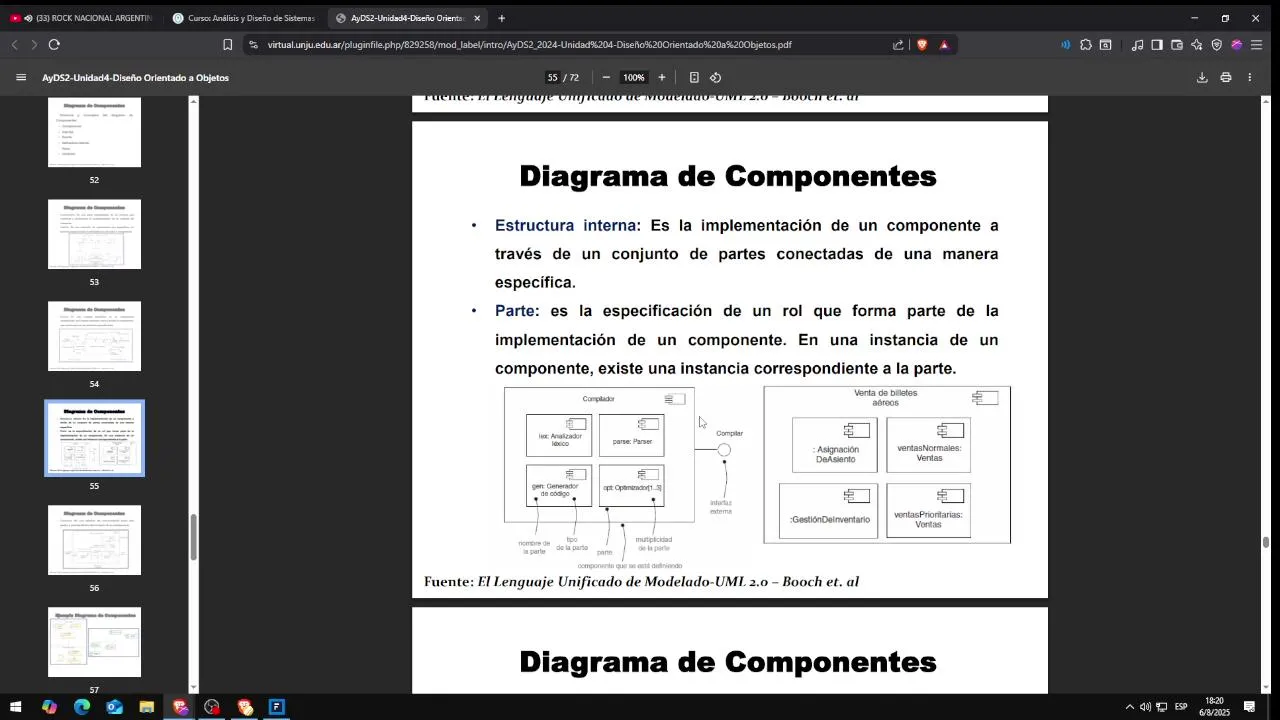Open page 56 thumbnail
The width and height of the screenshot is (1280, 720).
pos(94,540)
